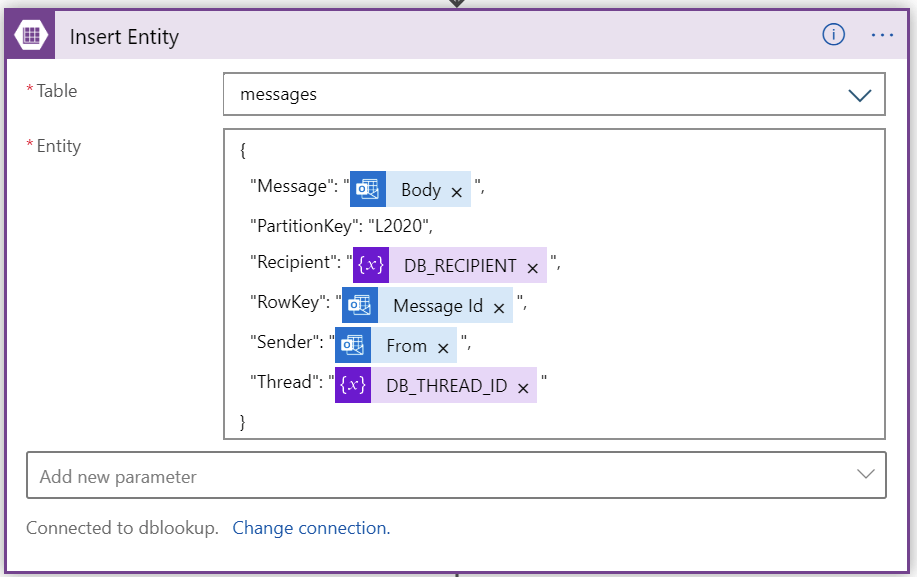Click the variable icon on DB_RECIPIENT token

pyautogui.click(x=371, y=265)
